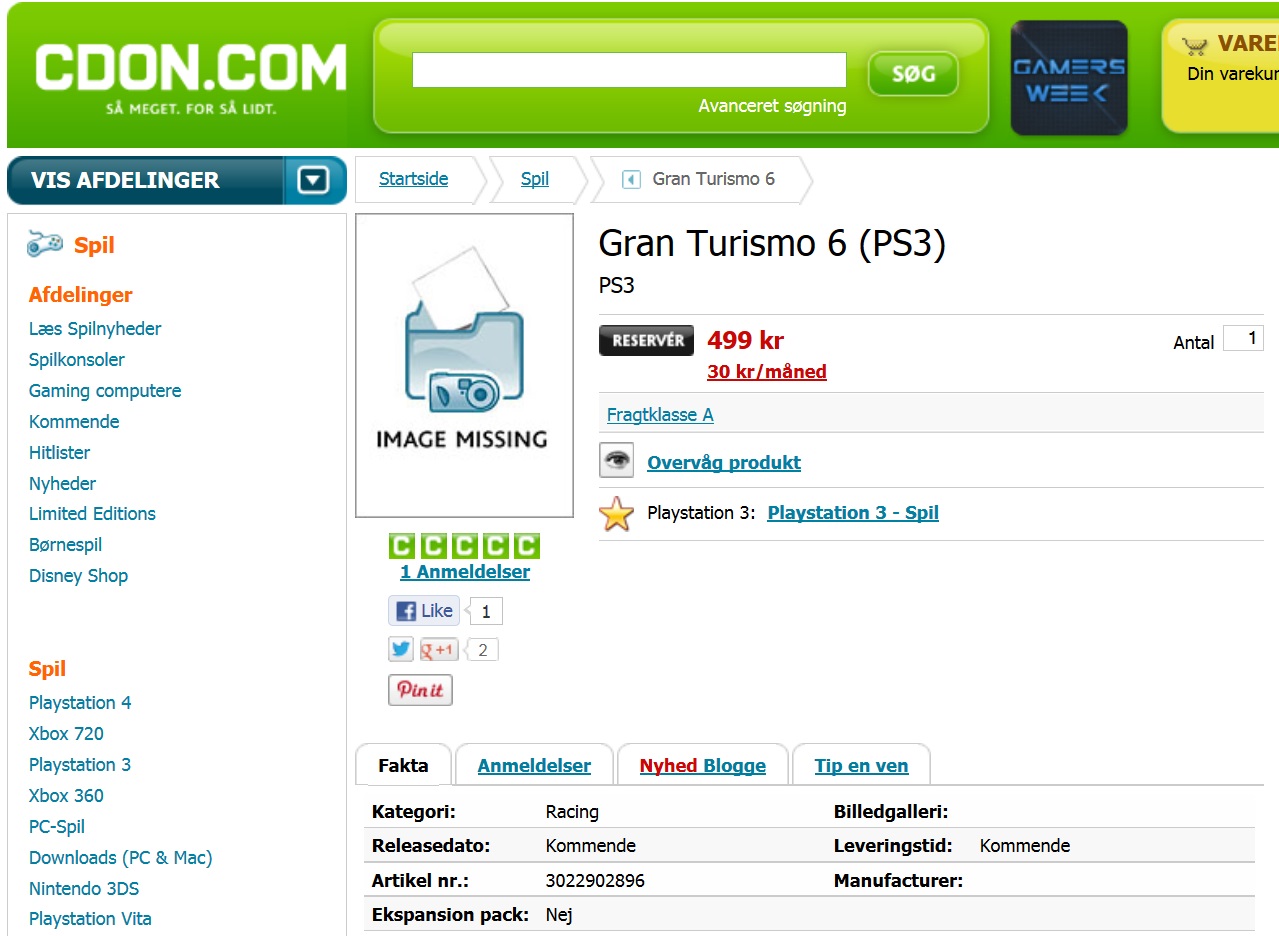The width and height of the screenshot is (1279, 936).
Task: Open Xbox 720 category
Action: (66, 734)
